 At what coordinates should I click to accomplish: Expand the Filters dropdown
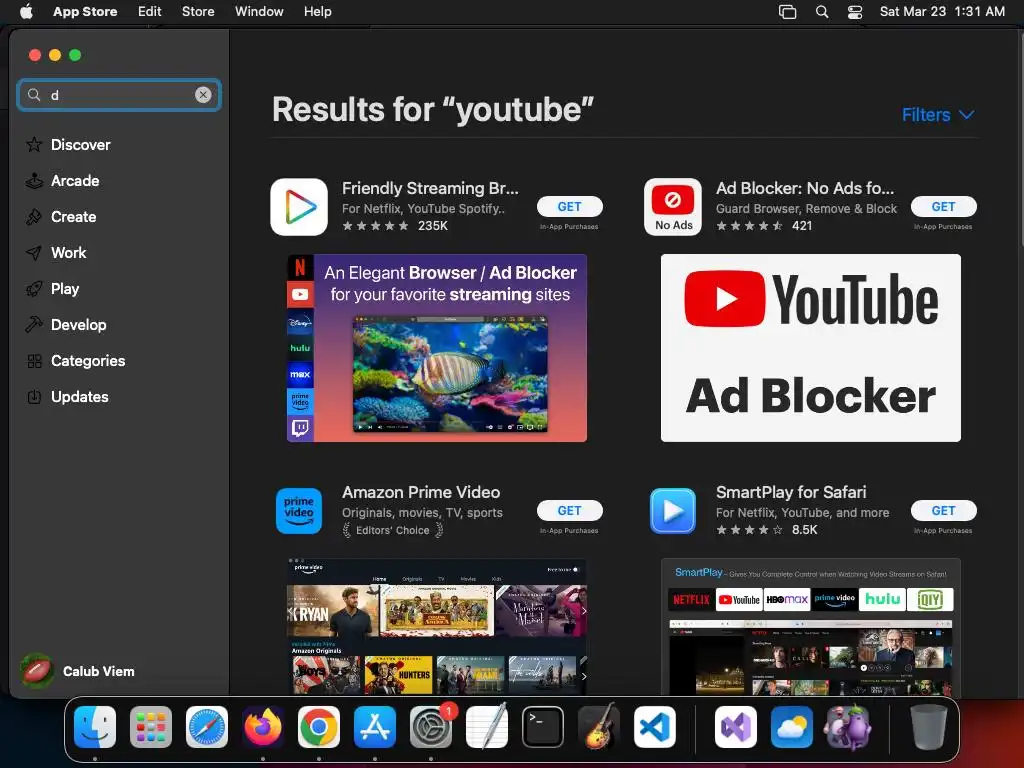pos(938,115)
